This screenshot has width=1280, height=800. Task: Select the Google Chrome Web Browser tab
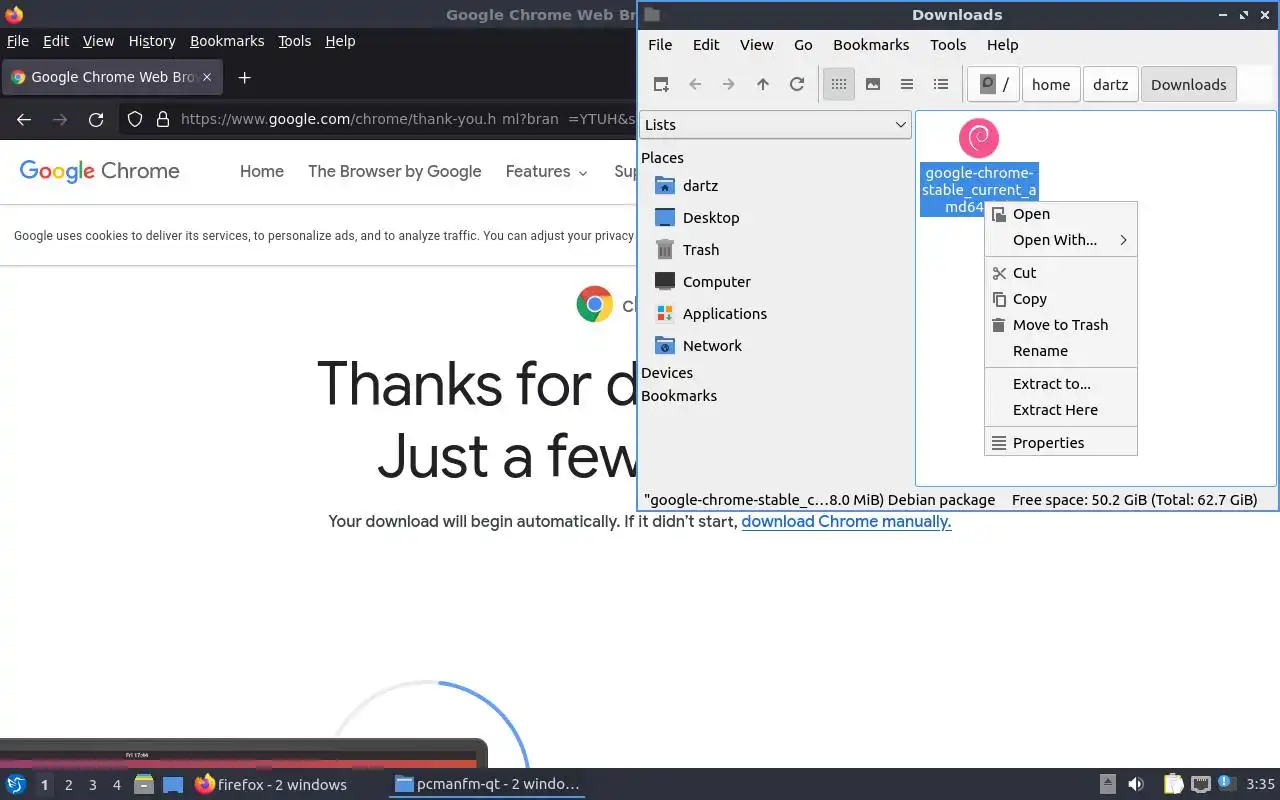point(112,77)
